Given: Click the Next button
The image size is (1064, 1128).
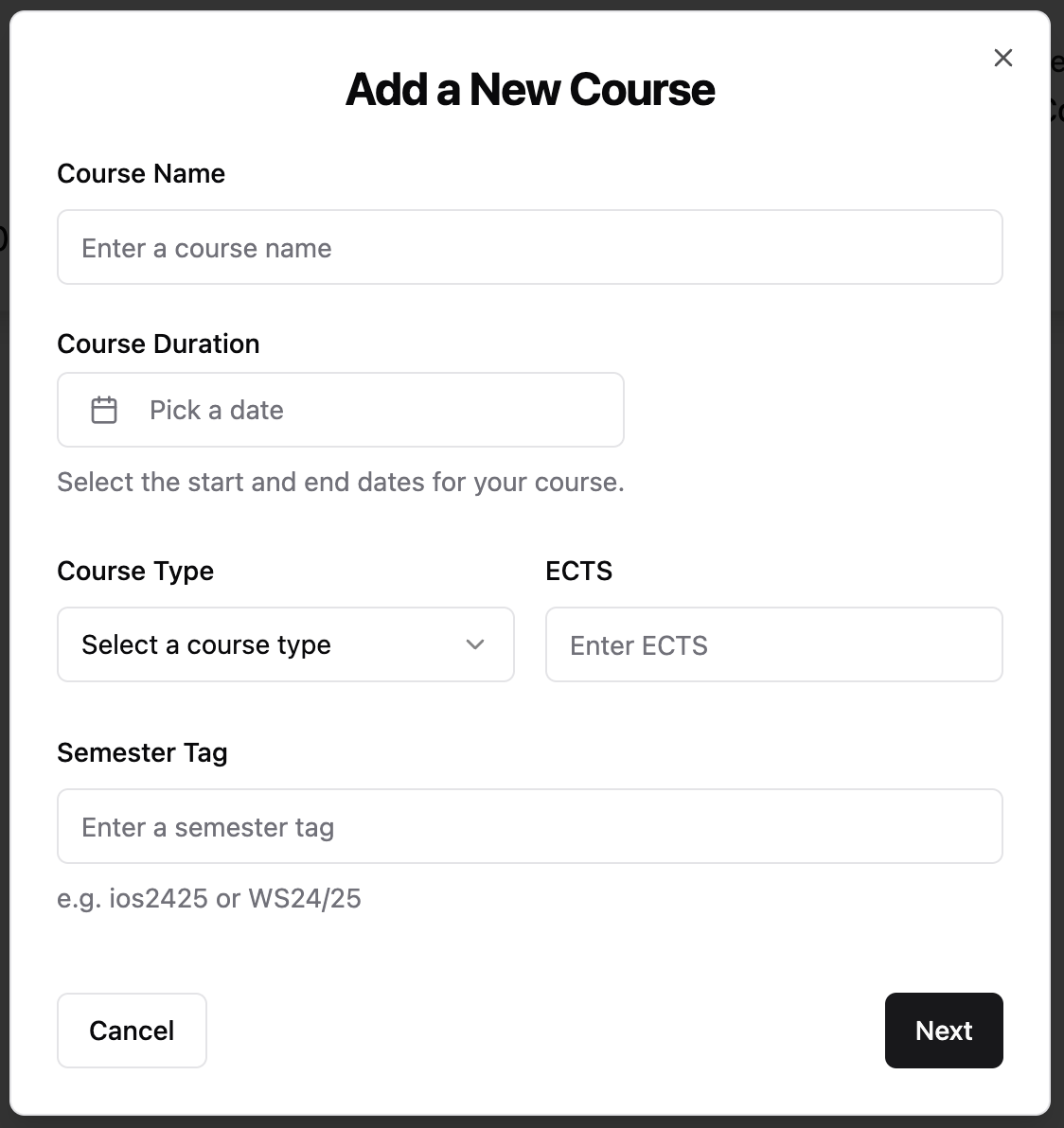Looking at the screenshot, I should [943, 1031].
